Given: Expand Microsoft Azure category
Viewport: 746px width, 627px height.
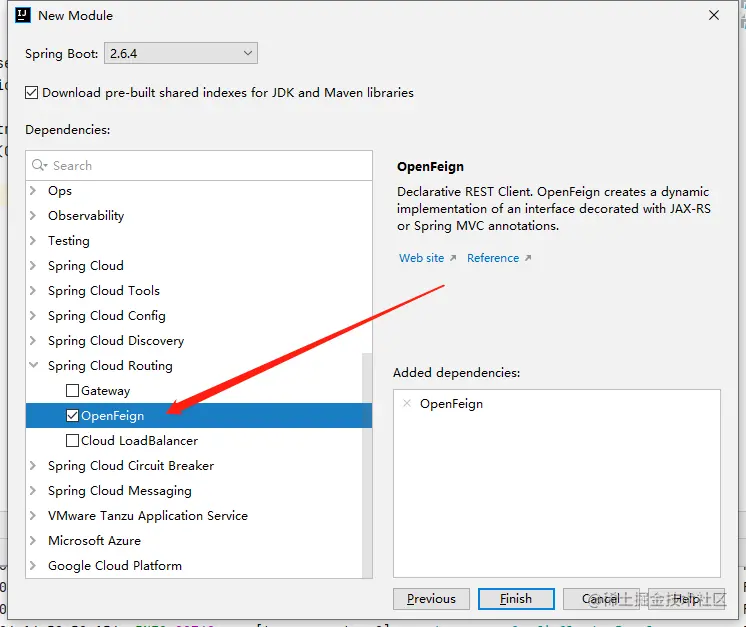Looking at the screenshot, I should [x=33, y=540].
